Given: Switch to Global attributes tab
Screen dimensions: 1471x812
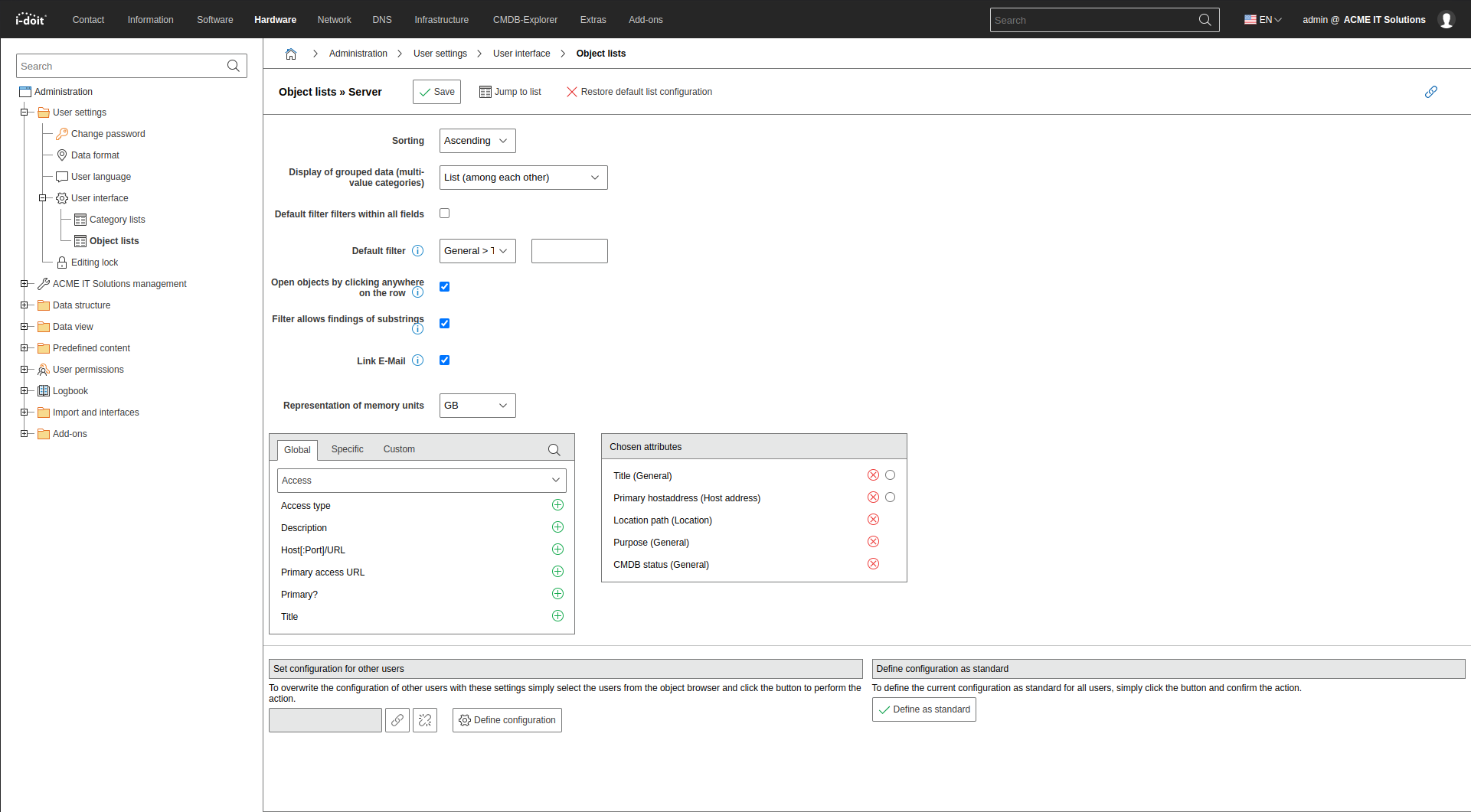Looking at the screenshot, I should tap(297, 450).
